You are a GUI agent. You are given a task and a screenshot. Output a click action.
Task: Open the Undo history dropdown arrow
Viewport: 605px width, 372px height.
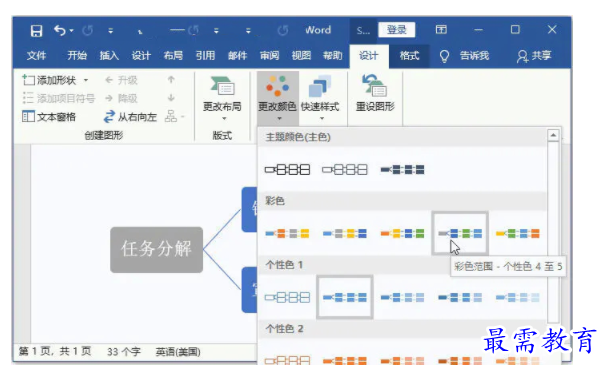point(72,30)
